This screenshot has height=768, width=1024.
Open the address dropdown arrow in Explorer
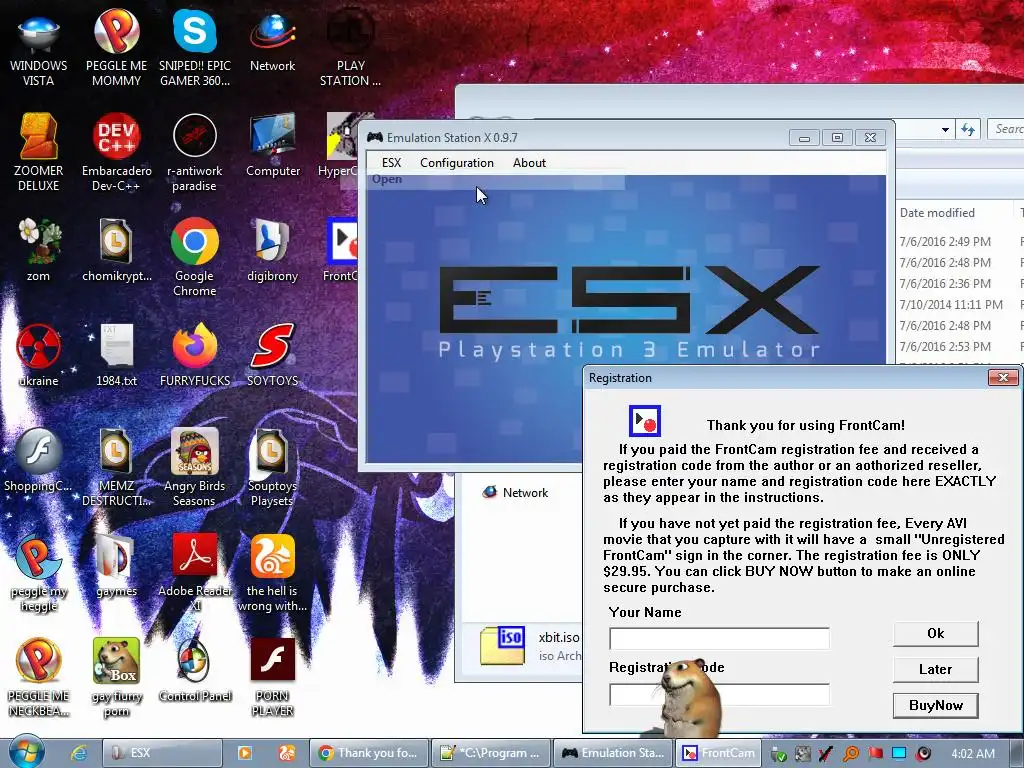[945, 130]
